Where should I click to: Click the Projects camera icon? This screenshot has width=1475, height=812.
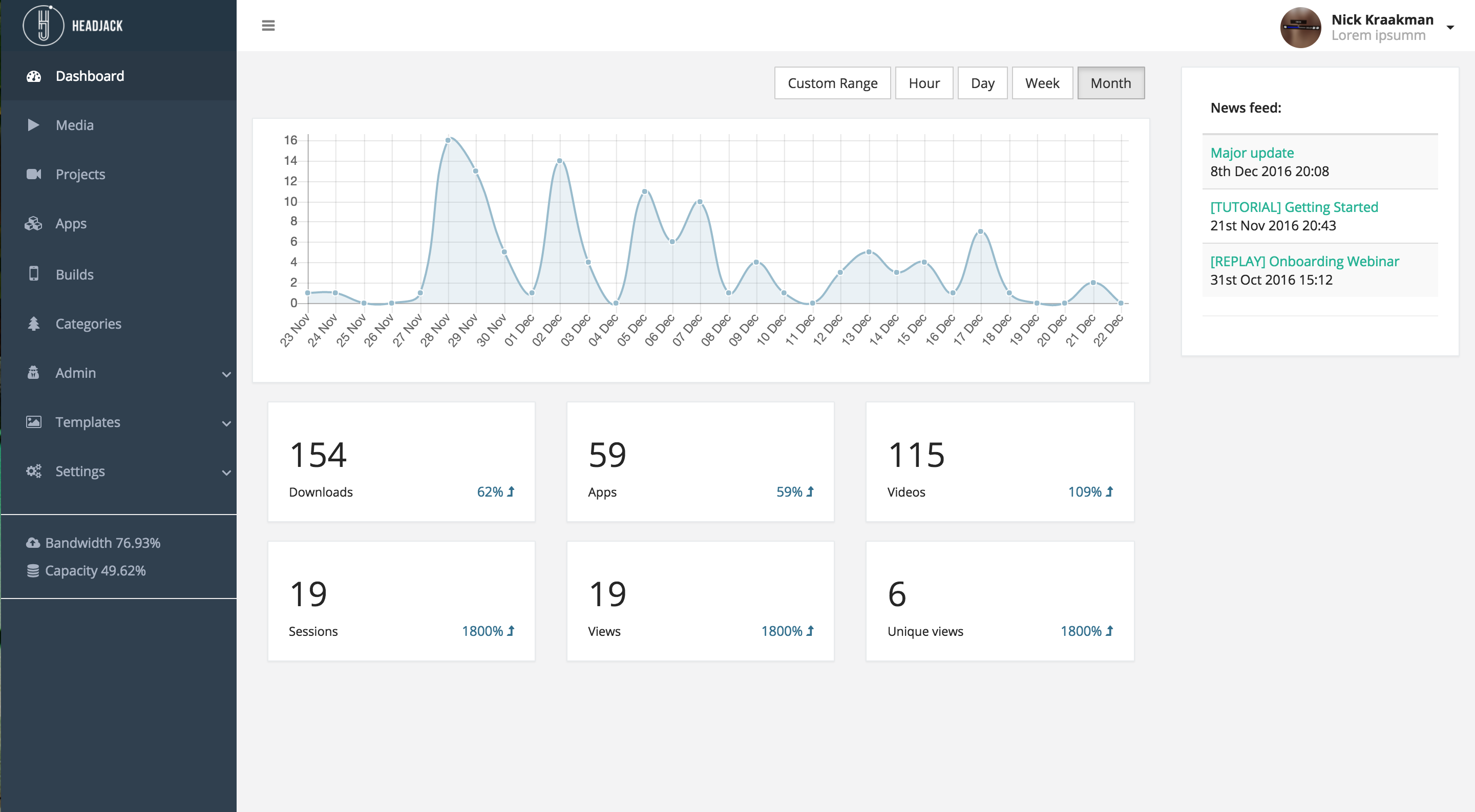tap(34, 174)
